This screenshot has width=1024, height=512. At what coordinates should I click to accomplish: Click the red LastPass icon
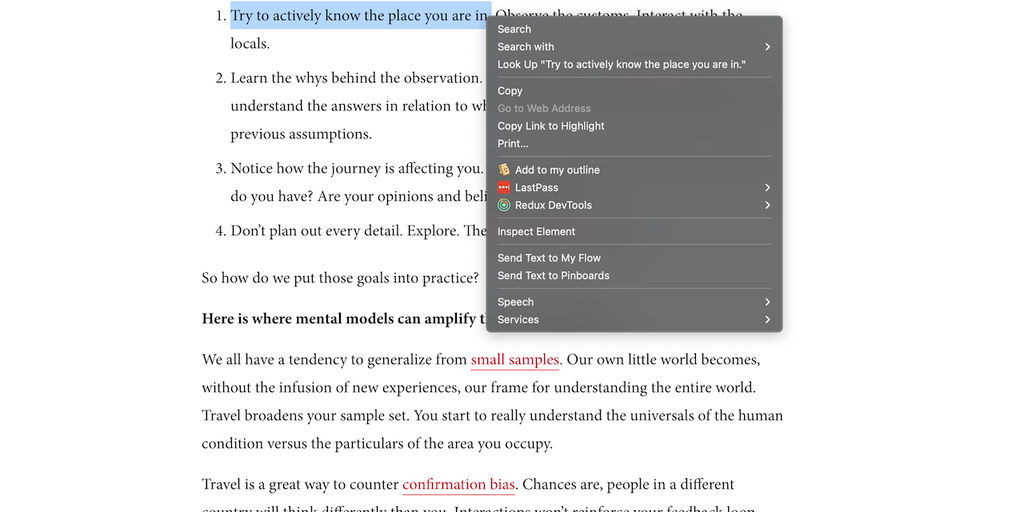tap(504, 187)
